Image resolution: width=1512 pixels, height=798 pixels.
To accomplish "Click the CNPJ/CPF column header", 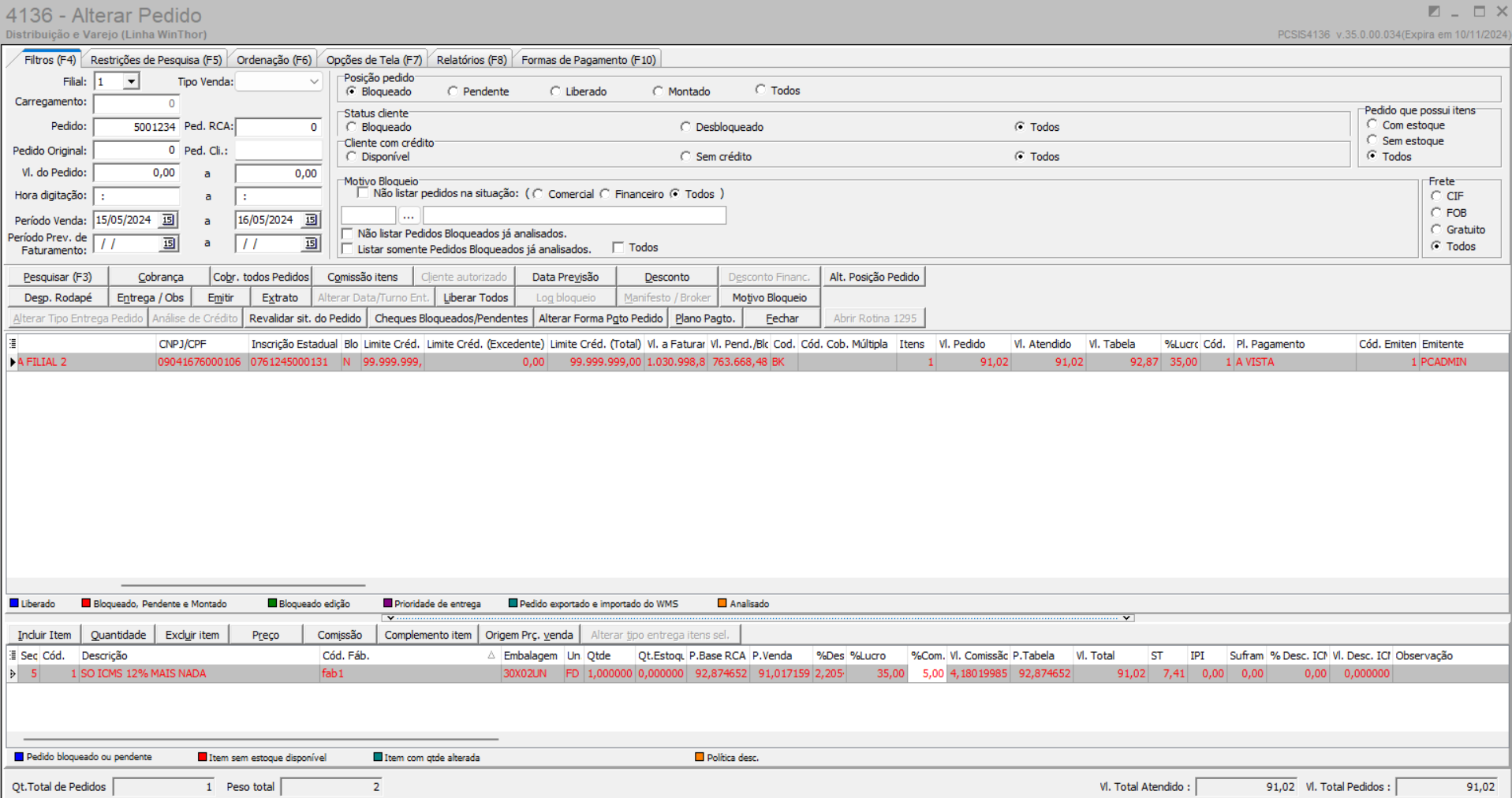I will coord(202,344).
